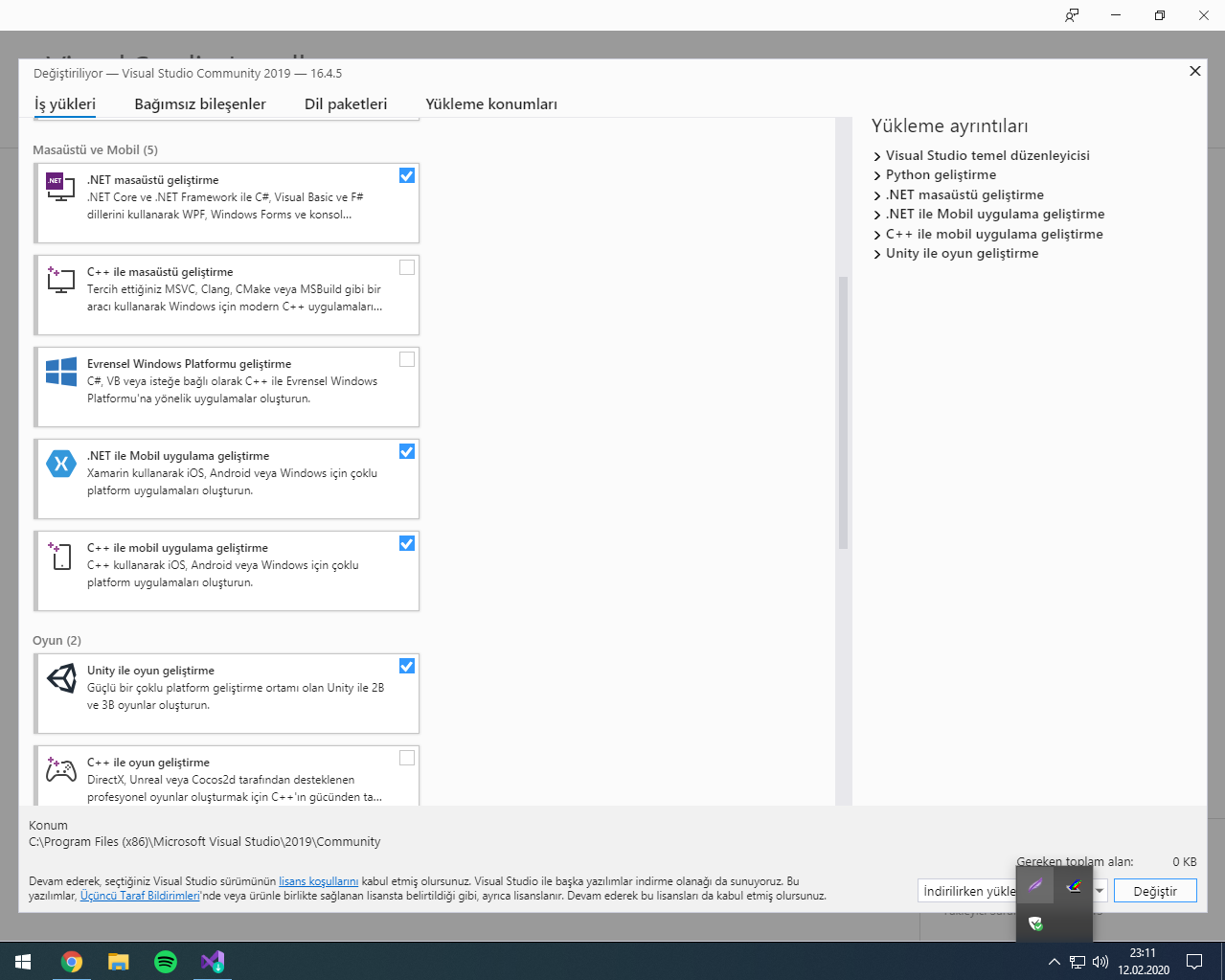This screenshot has width=1225, height=980.
Task: Check C++ ile oyun geliştirme workload
Action: pyautogui.click(x=407, y=758)
